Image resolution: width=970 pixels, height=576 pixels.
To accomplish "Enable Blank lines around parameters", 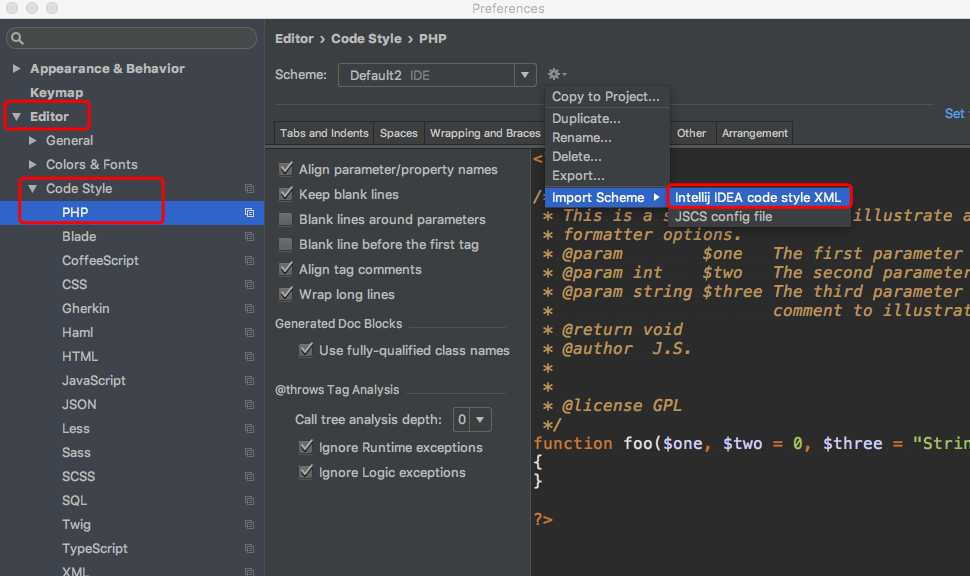I will point(286,219).
